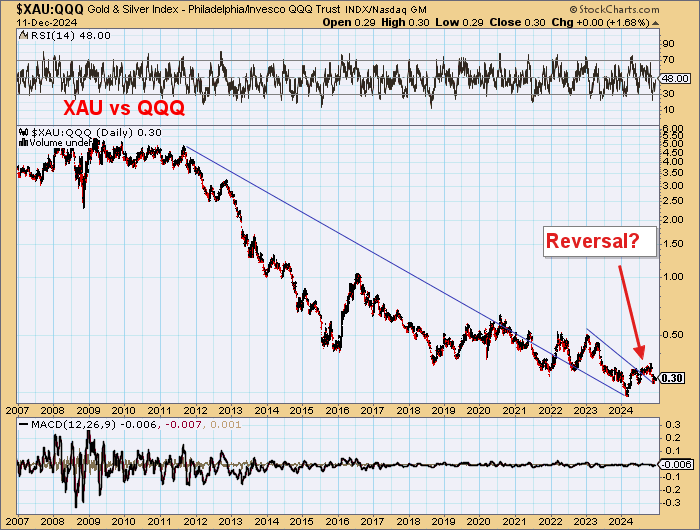Click the '$XAU:QQQ (Daily) 0.30' legend

click(x=96, y=133)
